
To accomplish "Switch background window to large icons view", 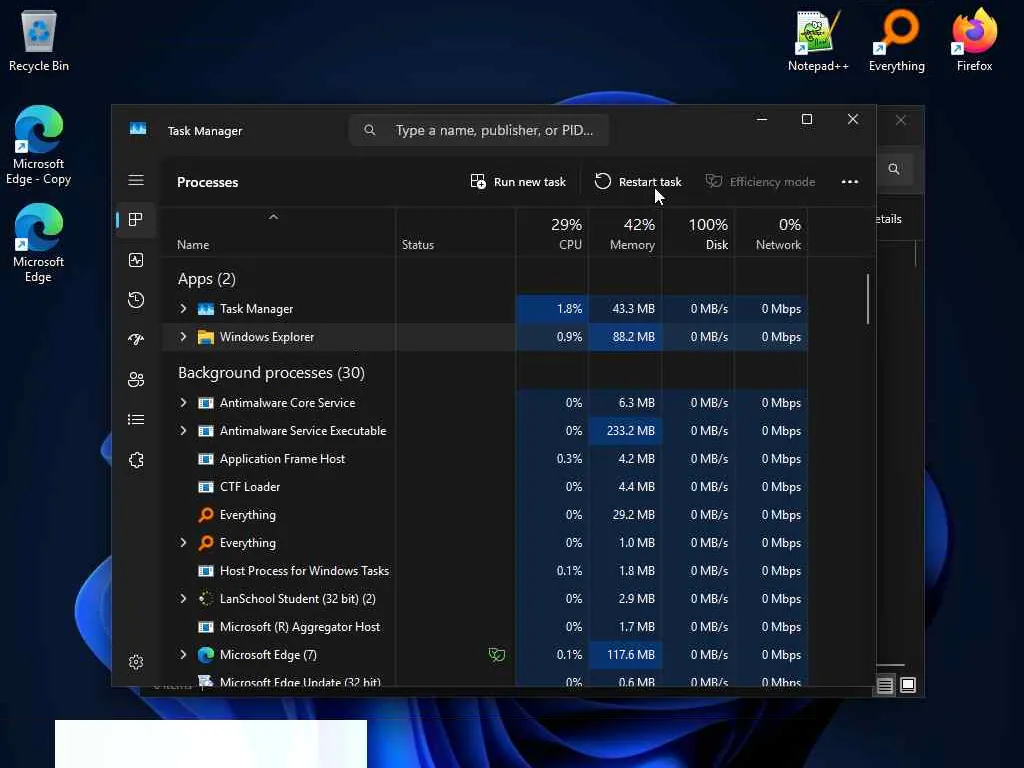I will tap(908, 685).
